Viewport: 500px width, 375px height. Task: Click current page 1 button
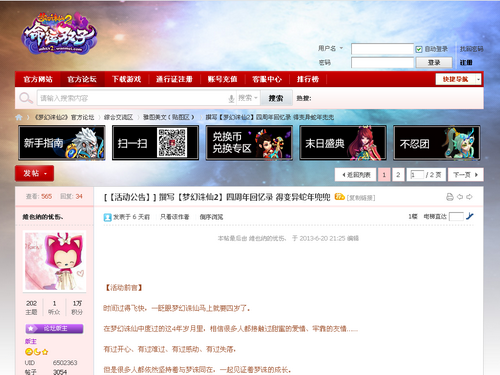click(x=384, y=175)
